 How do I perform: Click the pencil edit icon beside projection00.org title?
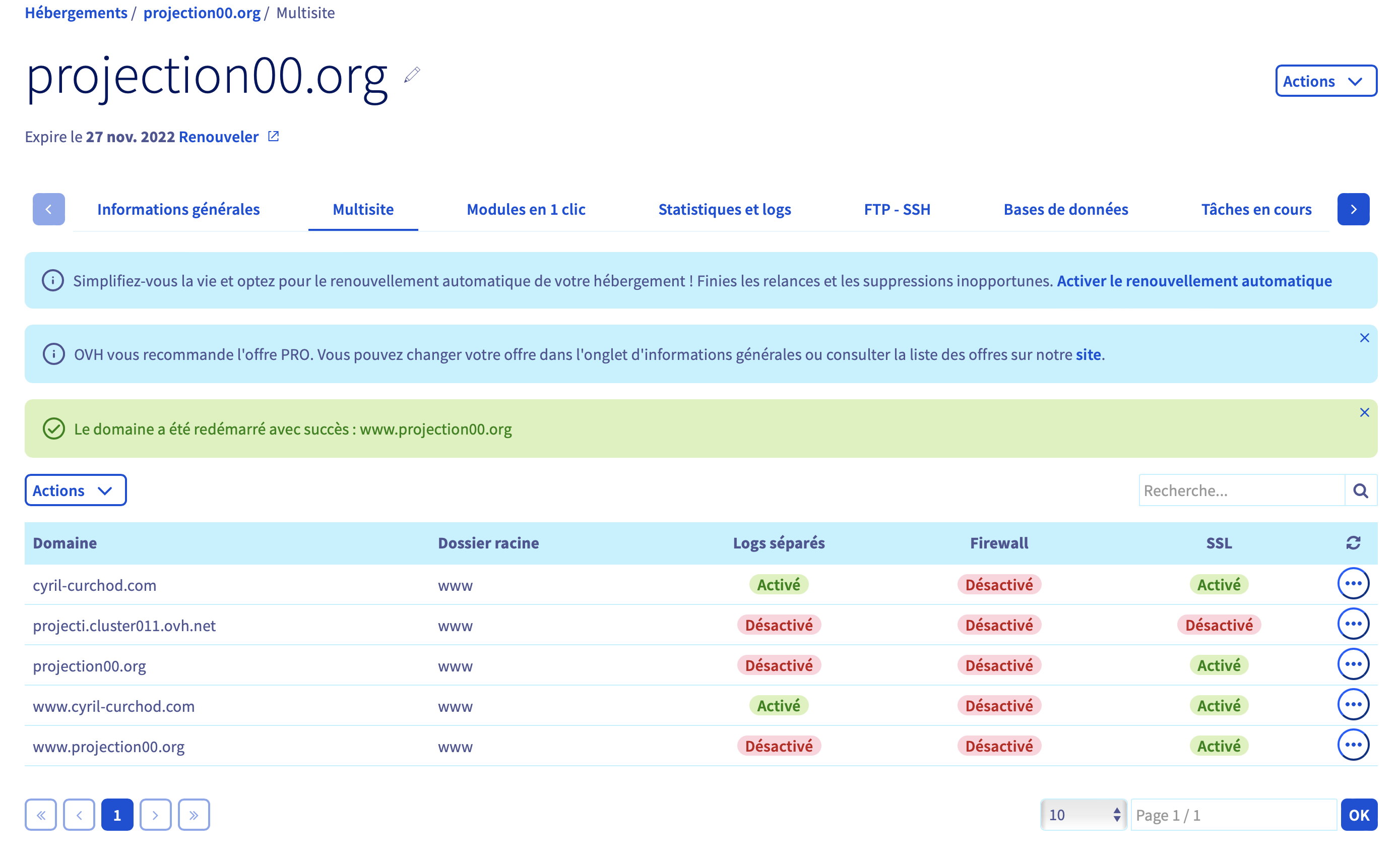tap(412, 75)
